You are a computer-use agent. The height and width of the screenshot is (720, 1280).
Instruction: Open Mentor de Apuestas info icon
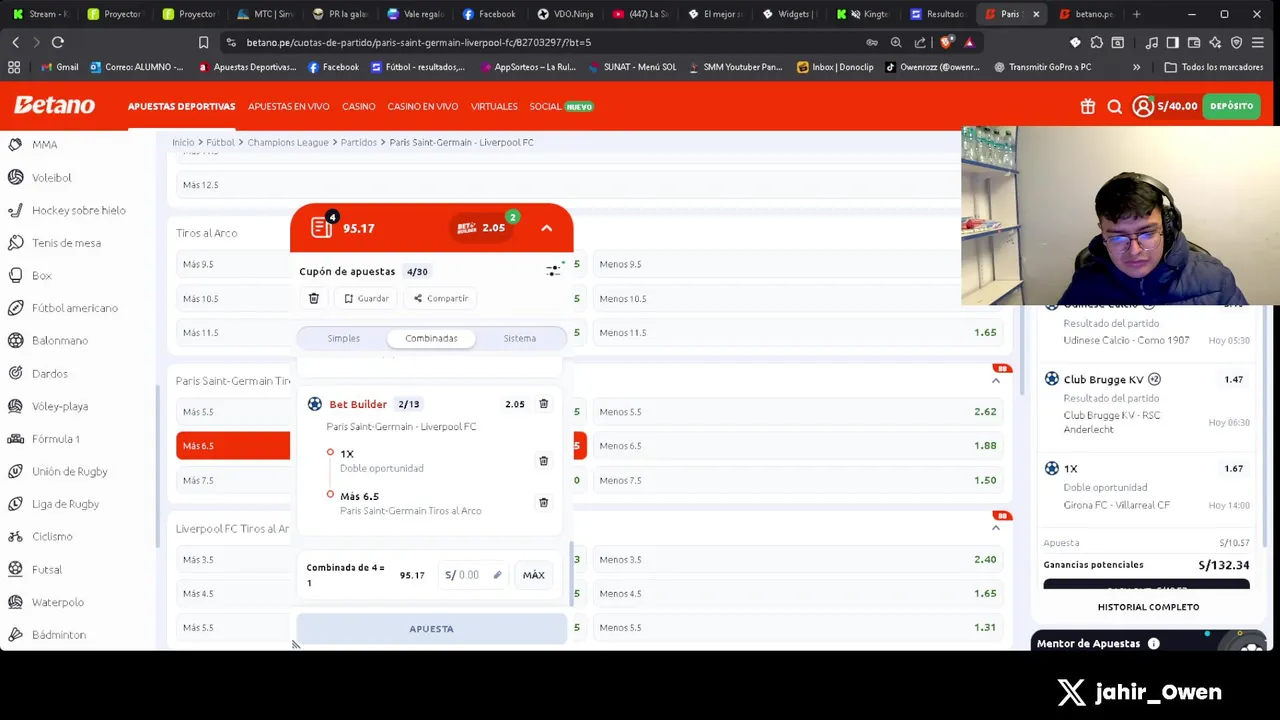[x=1153, y=644]
